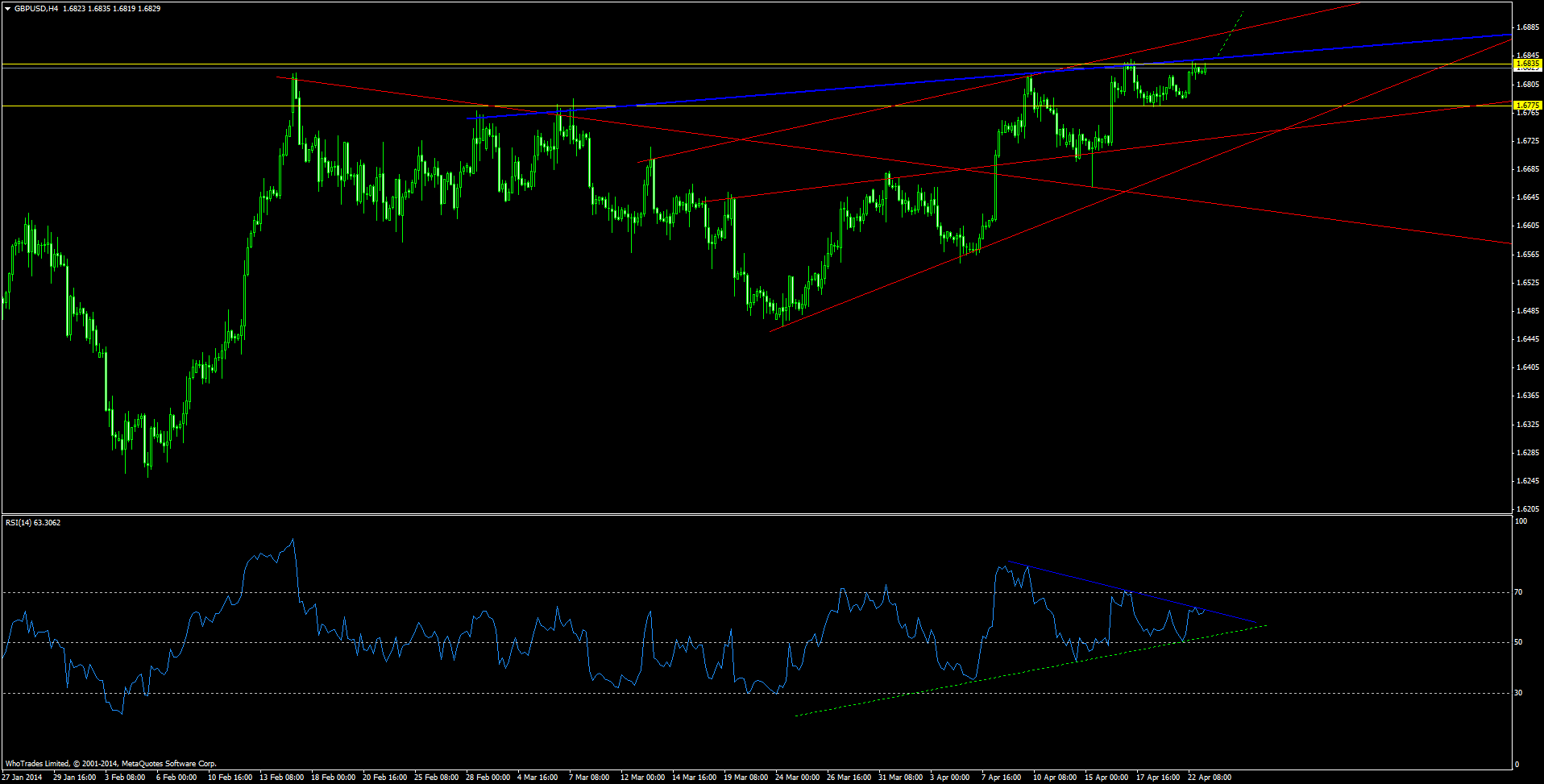The width and height of the screenshot is (1544, 784).
Task: Click the 12 Mar 00:00 time label
Action: (642, 778)
